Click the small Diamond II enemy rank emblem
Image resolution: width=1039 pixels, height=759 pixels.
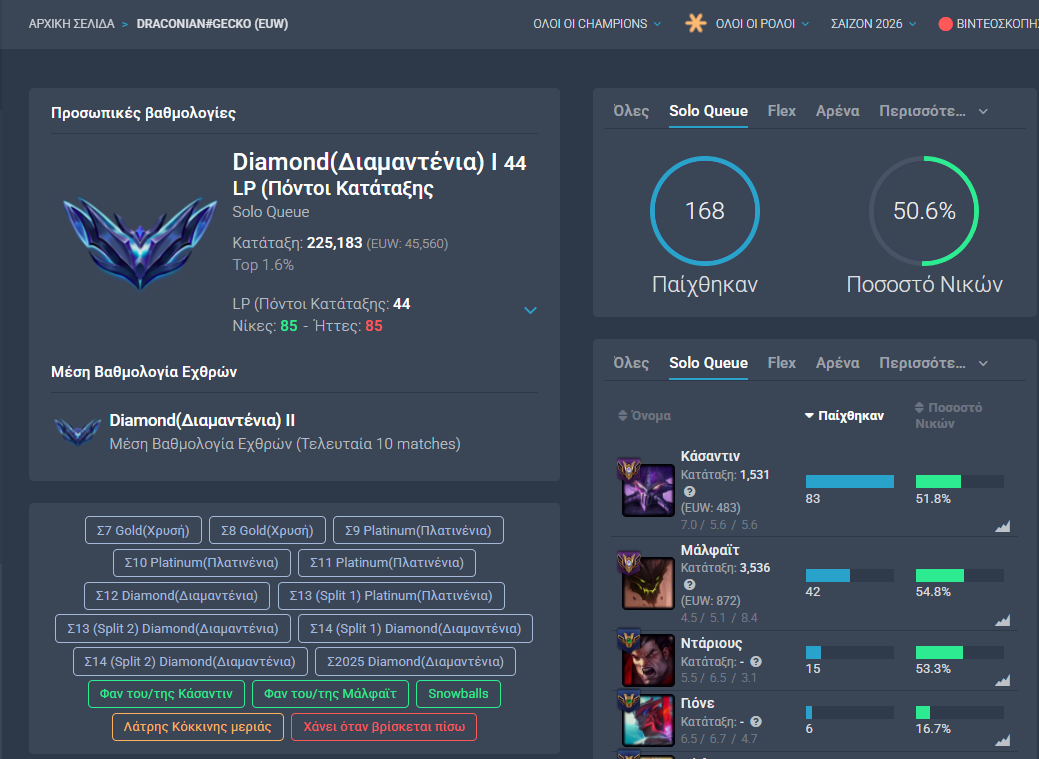point(78,432)
